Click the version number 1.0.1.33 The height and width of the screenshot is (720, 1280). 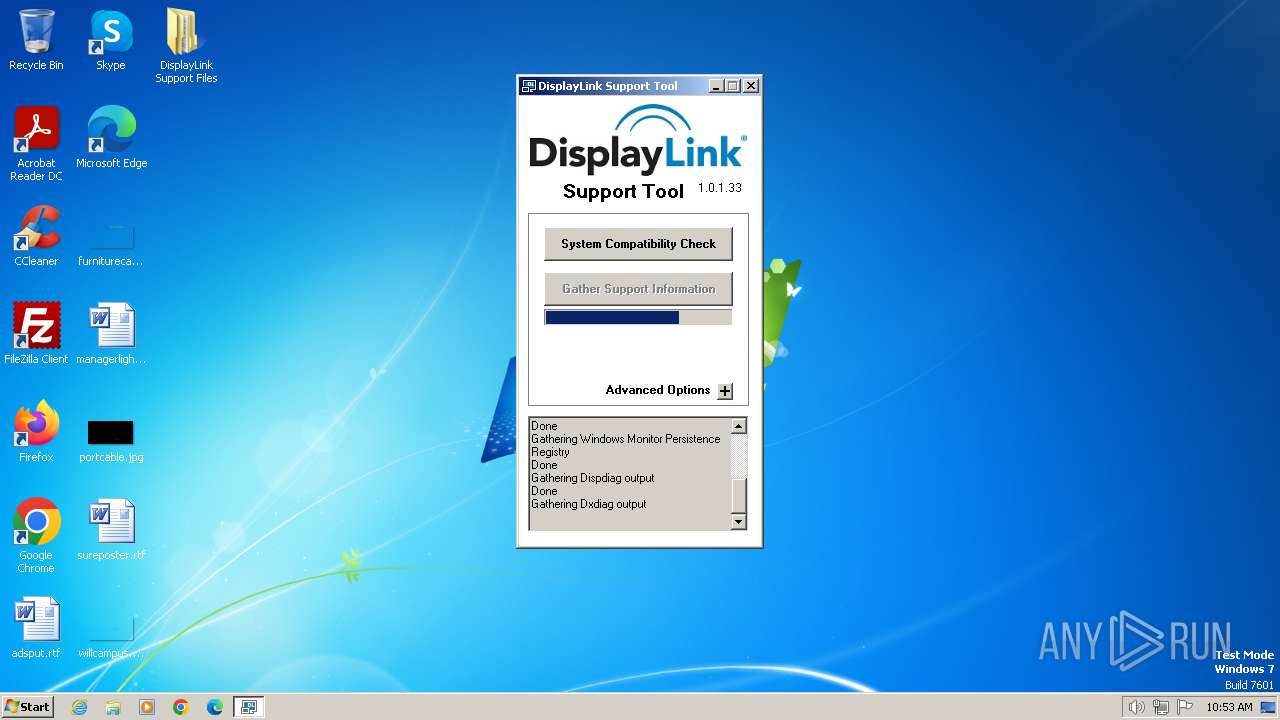point(720,188)
